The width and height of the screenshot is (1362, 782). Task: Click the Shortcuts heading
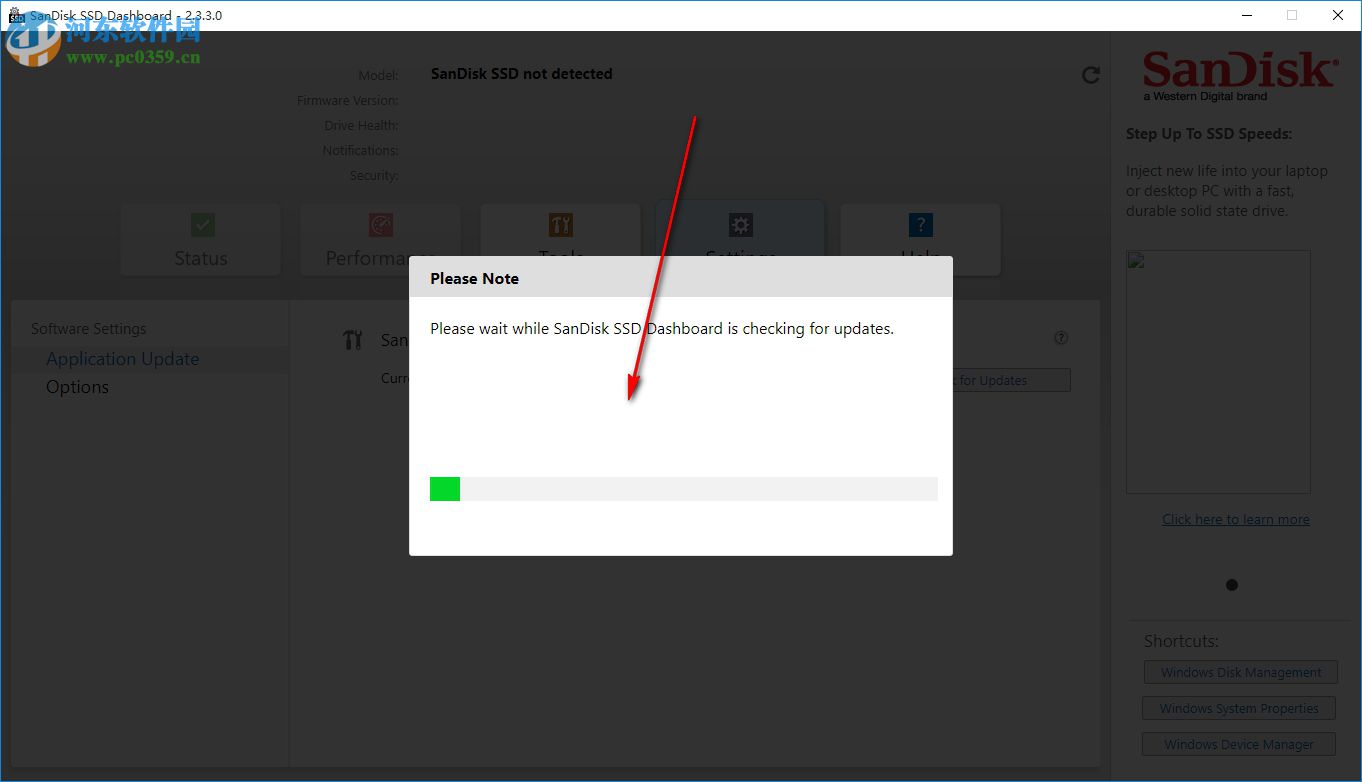(1181, 641)
